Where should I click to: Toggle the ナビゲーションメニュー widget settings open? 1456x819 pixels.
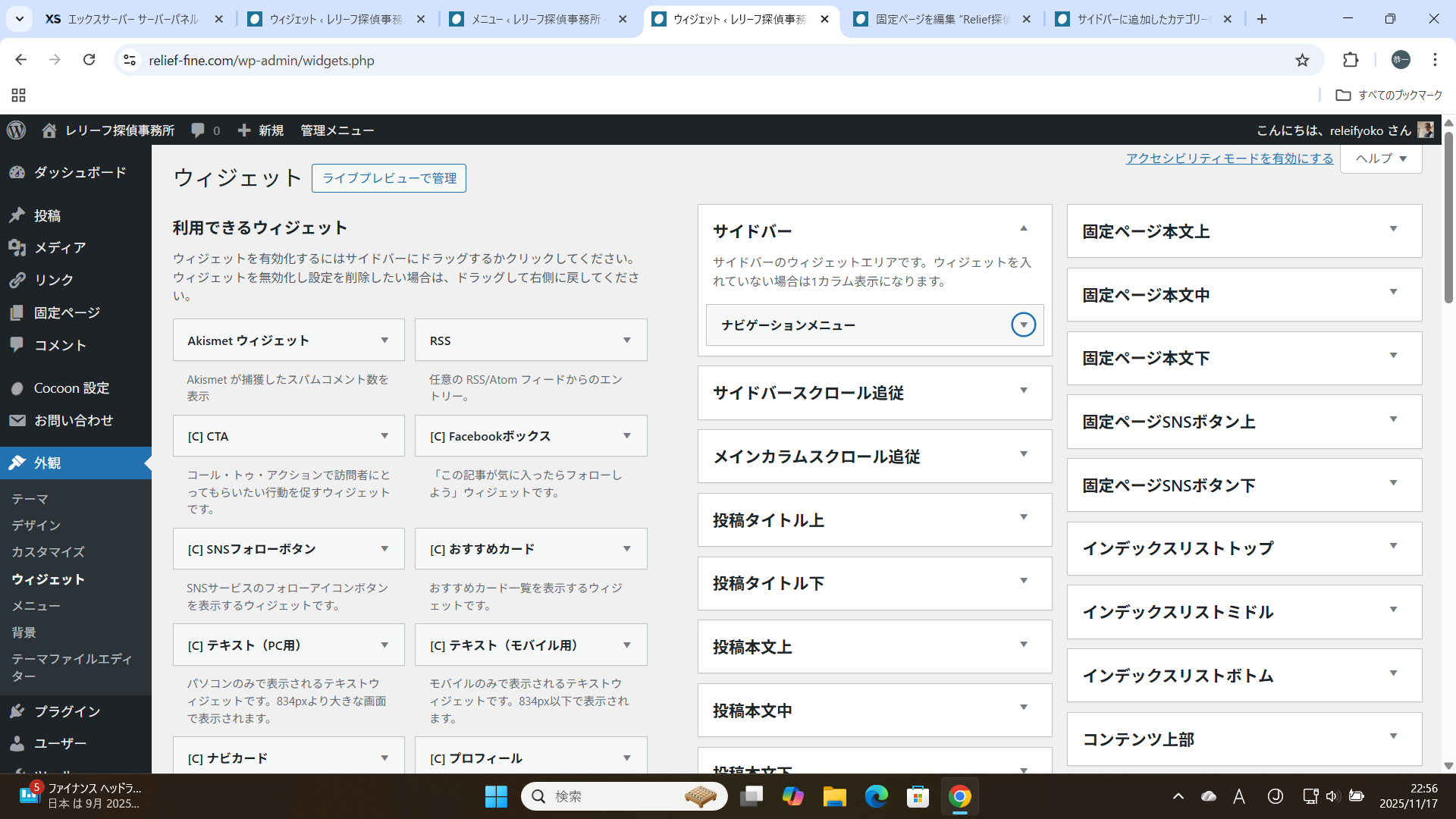1023,325
